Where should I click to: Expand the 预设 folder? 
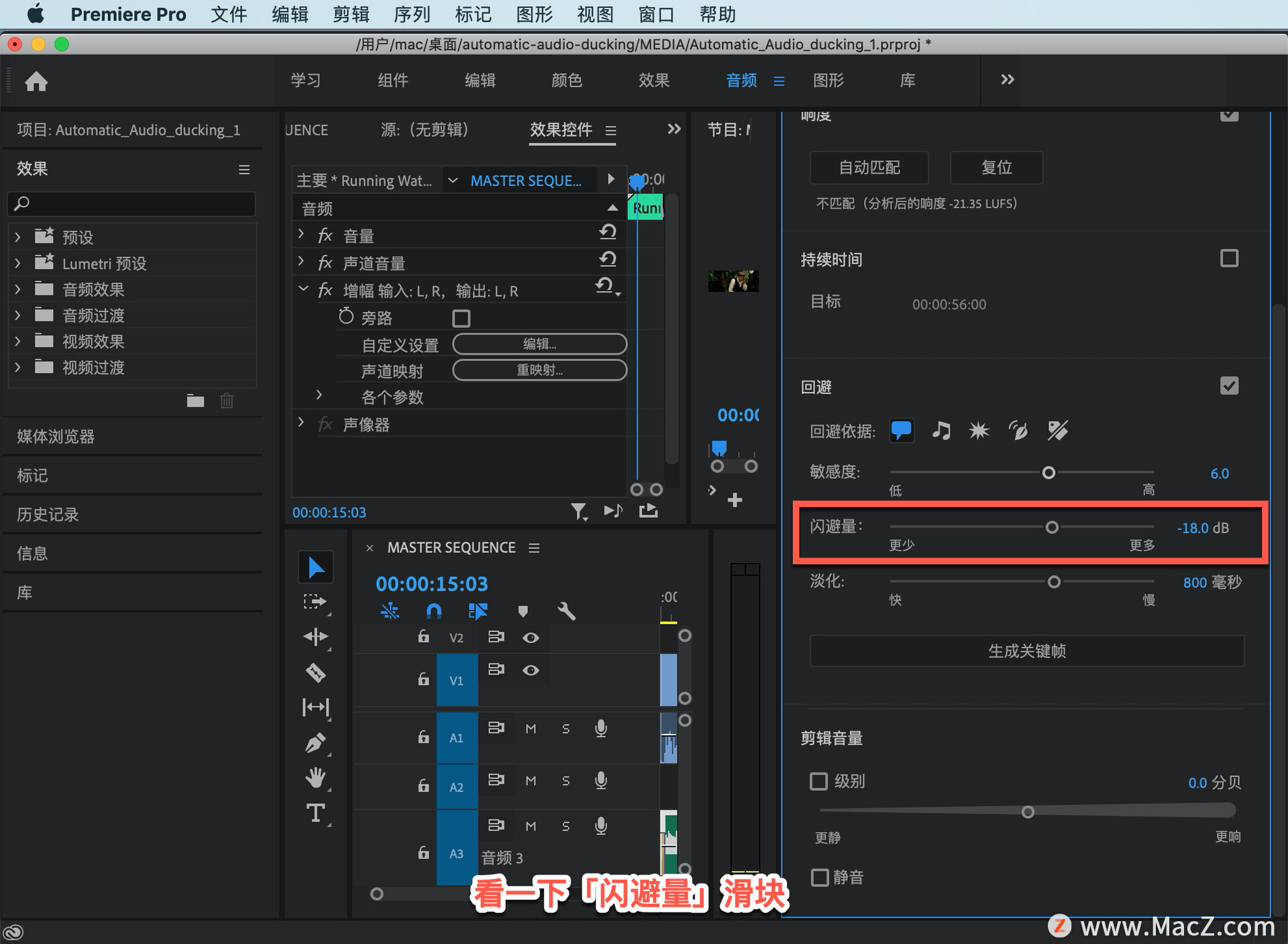tap(18, 237)
